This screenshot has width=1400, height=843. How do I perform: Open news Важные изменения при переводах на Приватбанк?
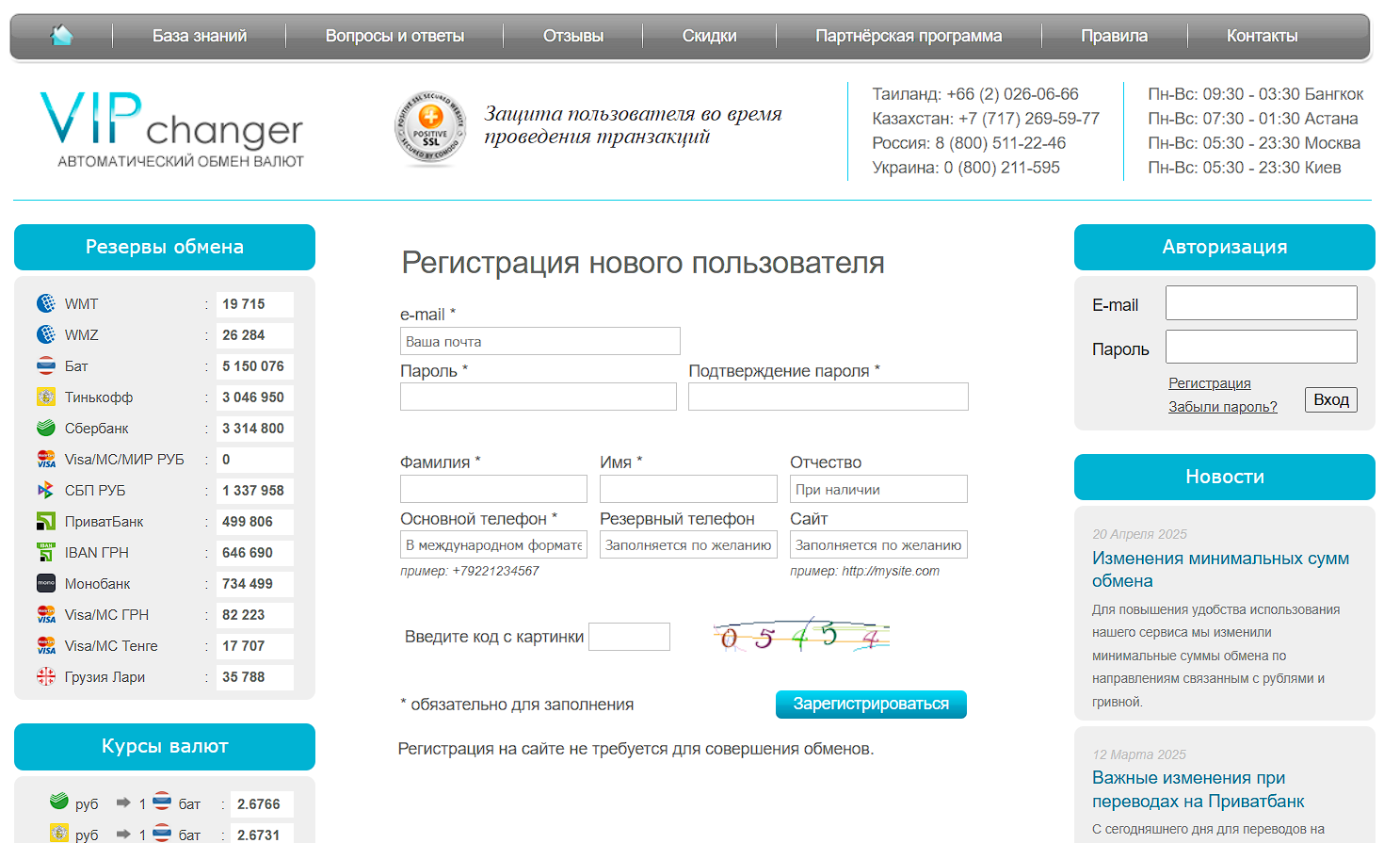[1199, 789]
